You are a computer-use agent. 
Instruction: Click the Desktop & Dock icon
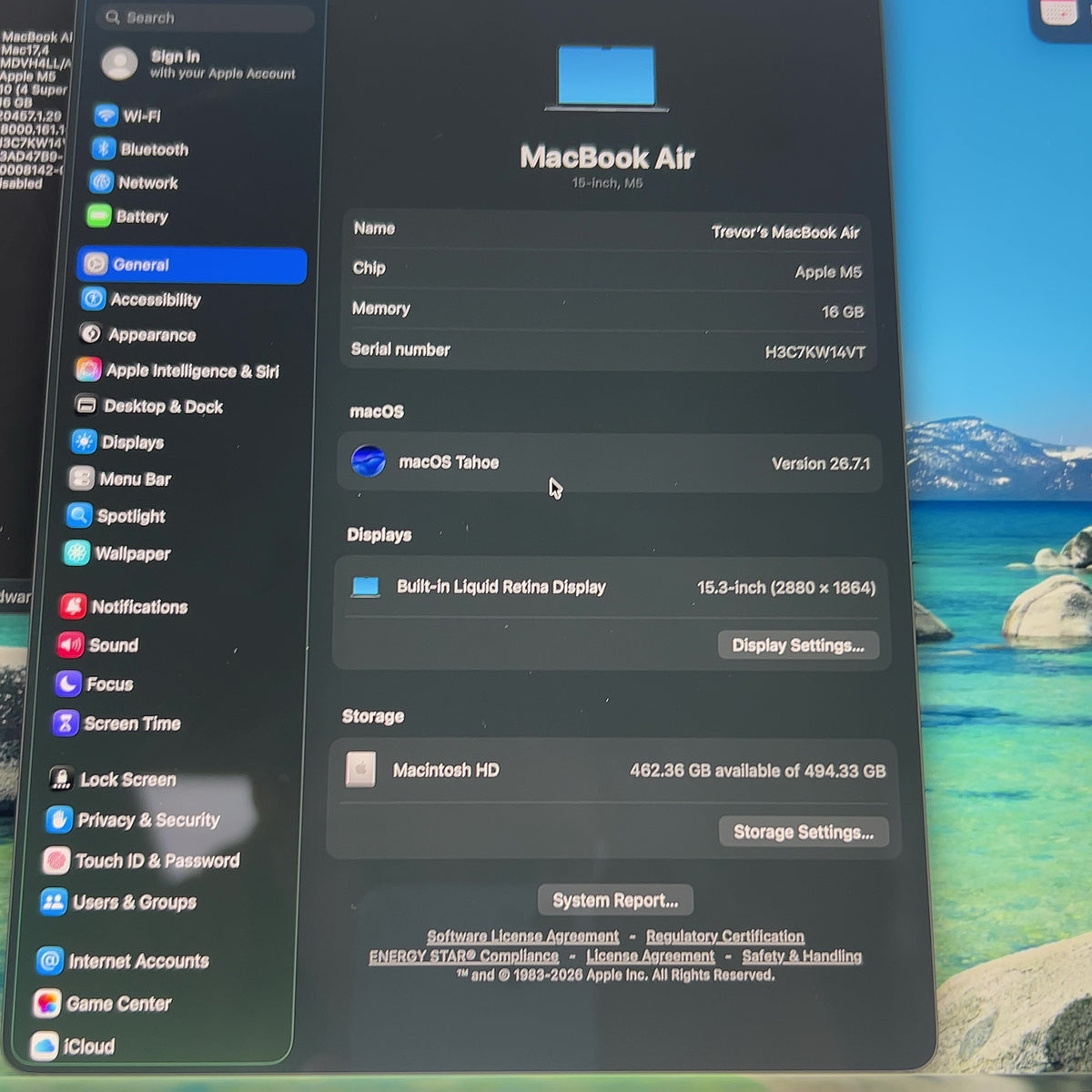pos(86,406)
